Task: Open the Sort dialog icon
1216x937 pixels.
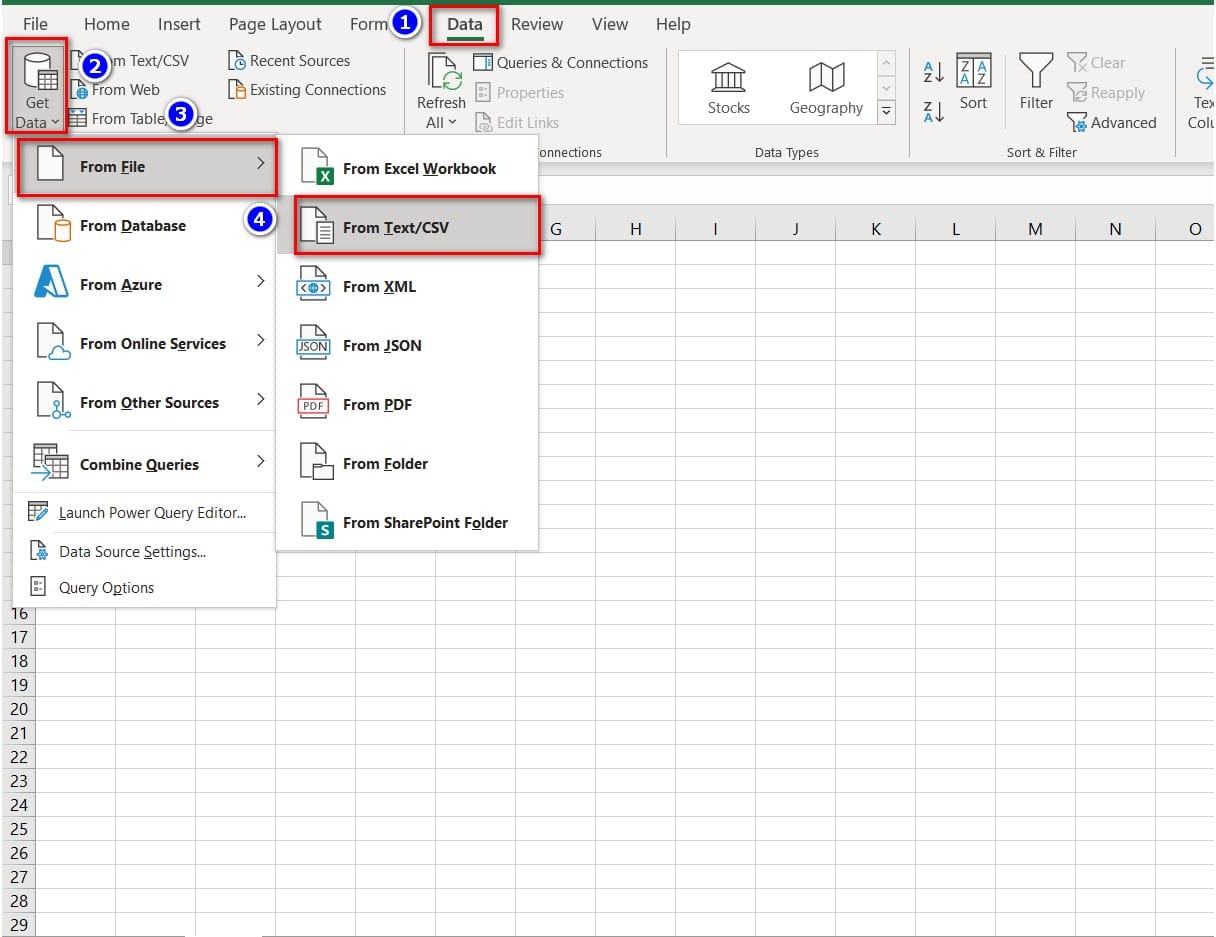Action: pyautogui.click(x=973, y=72)
